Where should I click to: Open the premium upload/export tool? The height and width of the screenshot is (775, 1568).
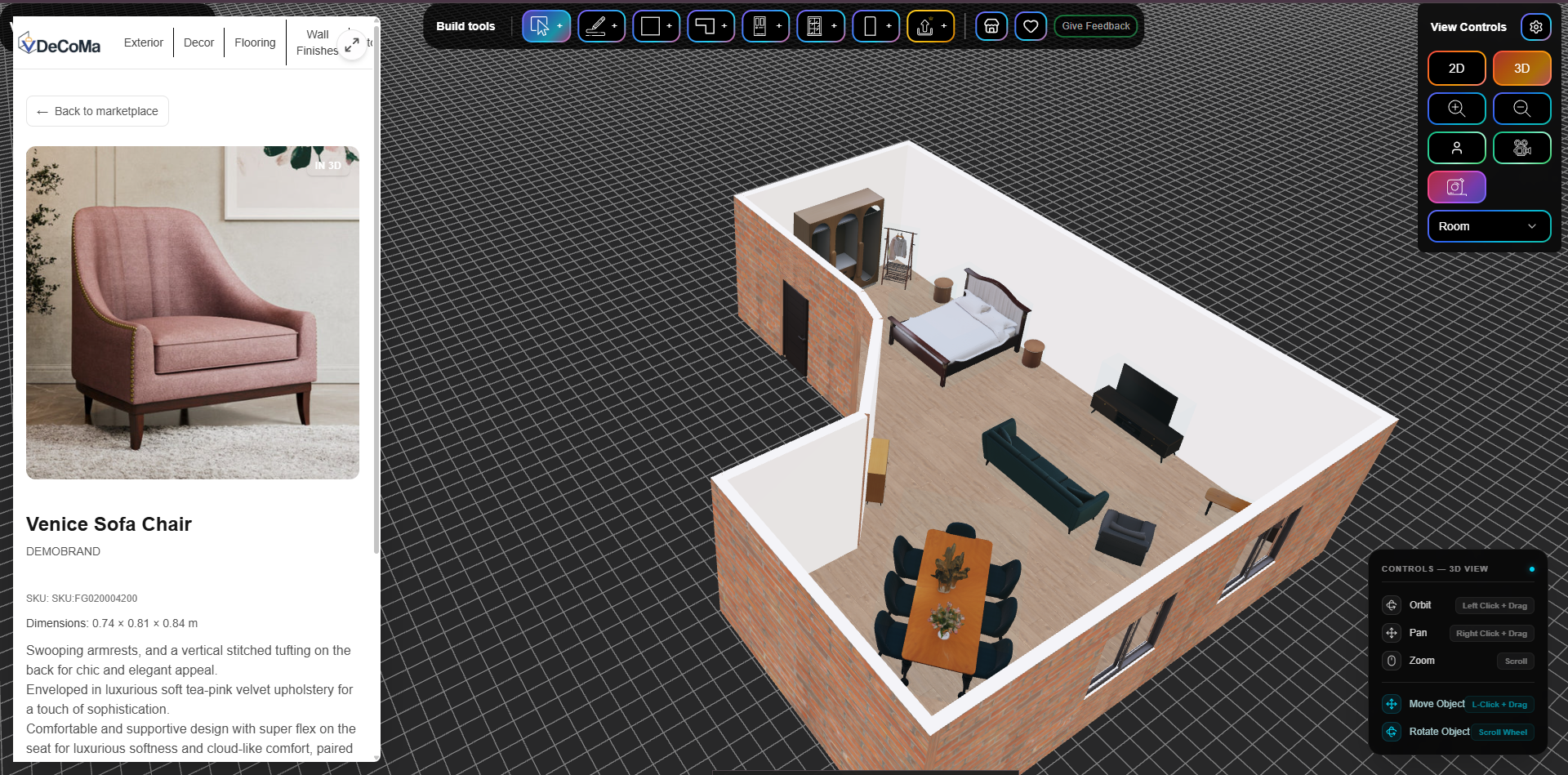(930, 26)
